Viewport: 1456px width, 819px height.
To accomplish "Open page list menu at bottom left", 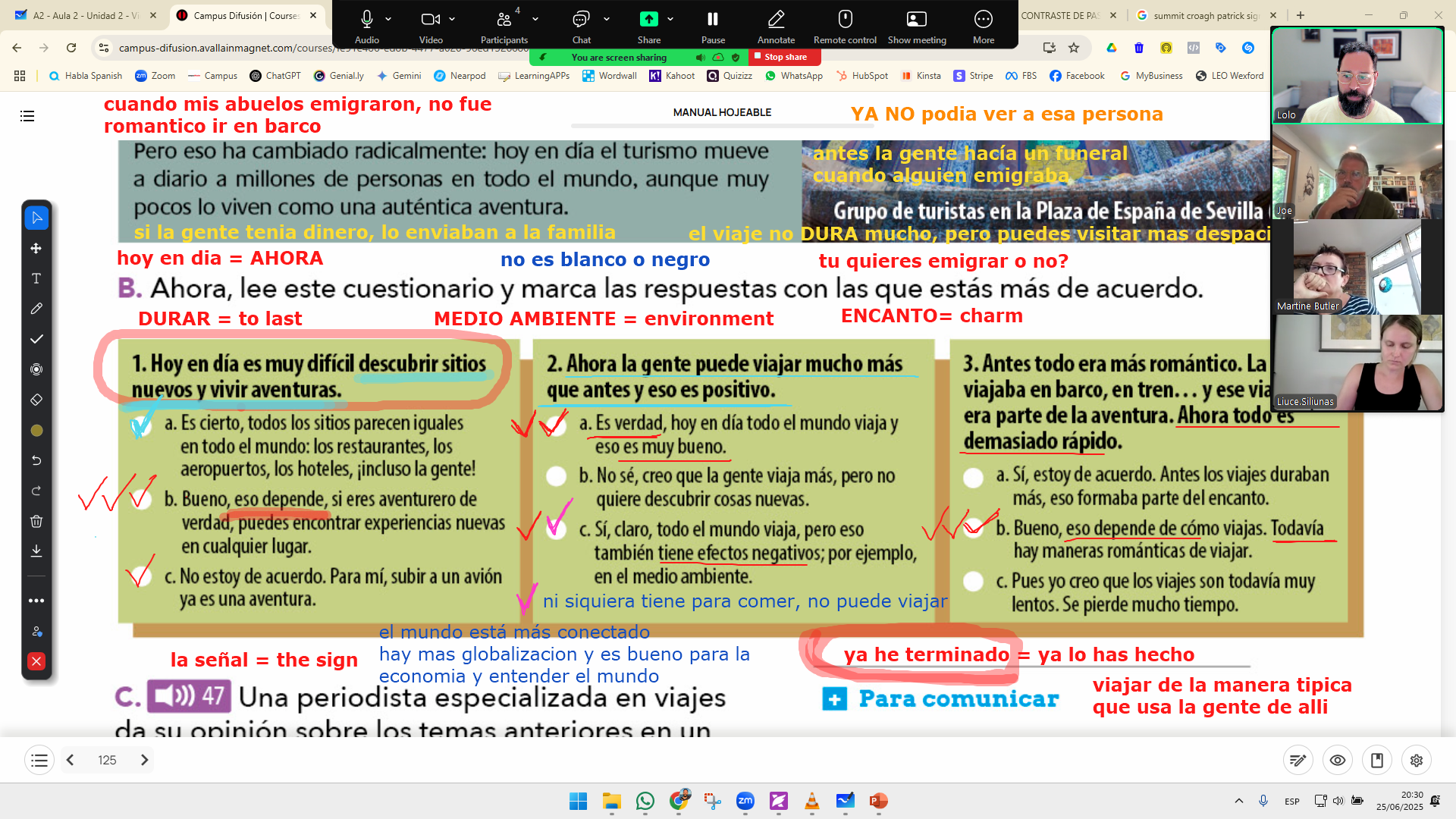I will [39, 760].
